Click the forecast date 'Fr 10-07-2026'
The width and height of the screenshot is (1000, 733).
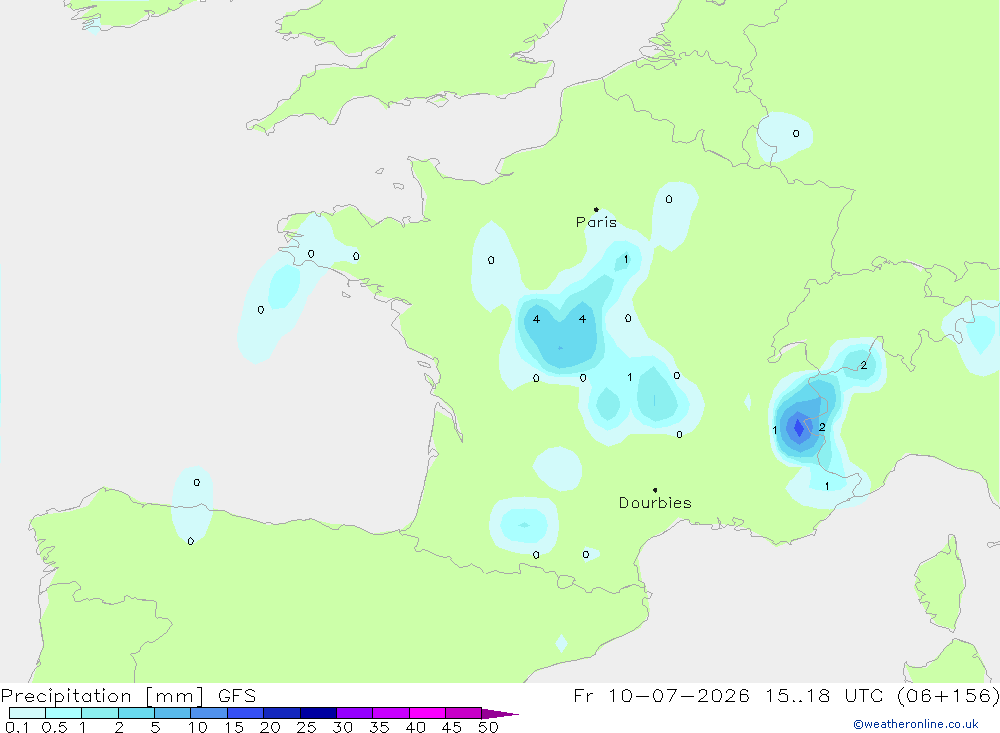pyautogui.click(x=661, y=695)
